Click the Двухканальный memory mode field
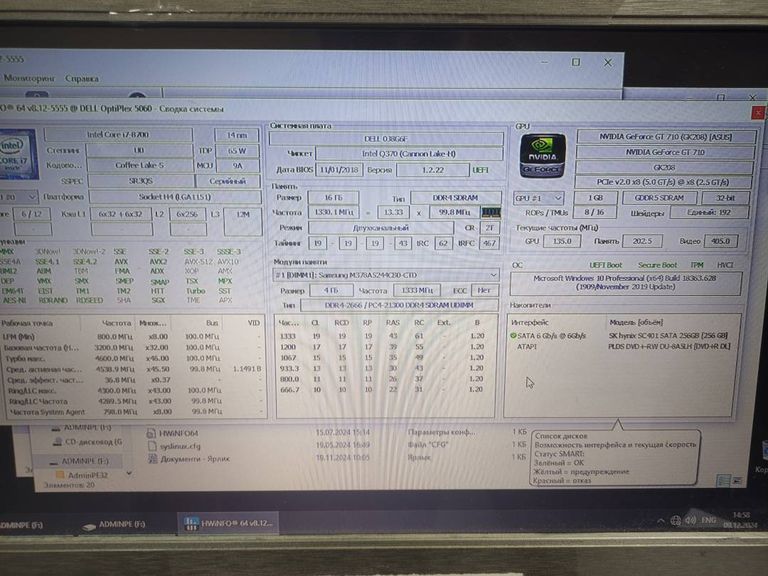Screen dimensions: 768x576 point(381,228)
